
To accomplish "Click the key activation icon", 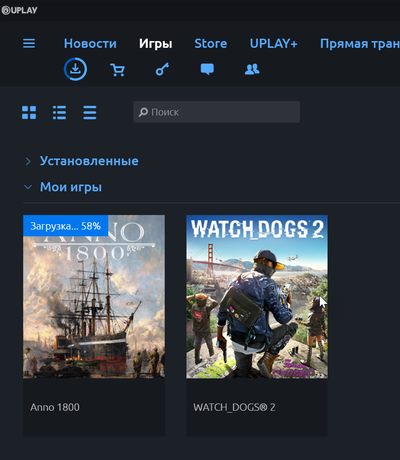I will (x=162, y=69).
